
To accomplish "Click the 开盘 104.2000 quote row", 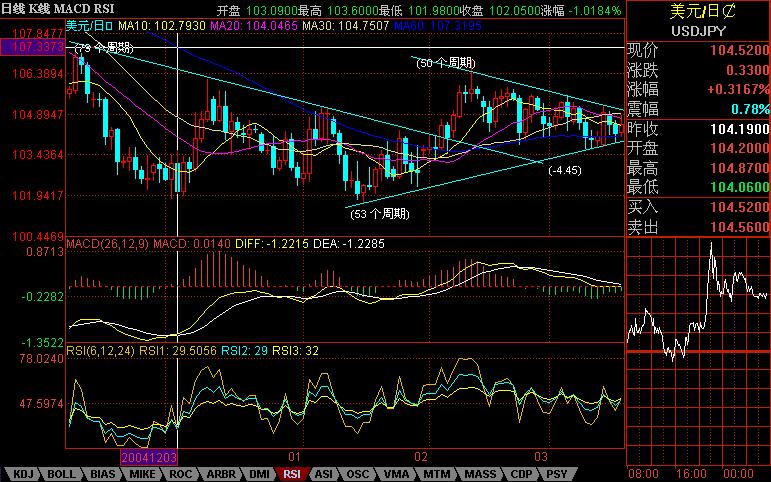I will click(698, 148).
